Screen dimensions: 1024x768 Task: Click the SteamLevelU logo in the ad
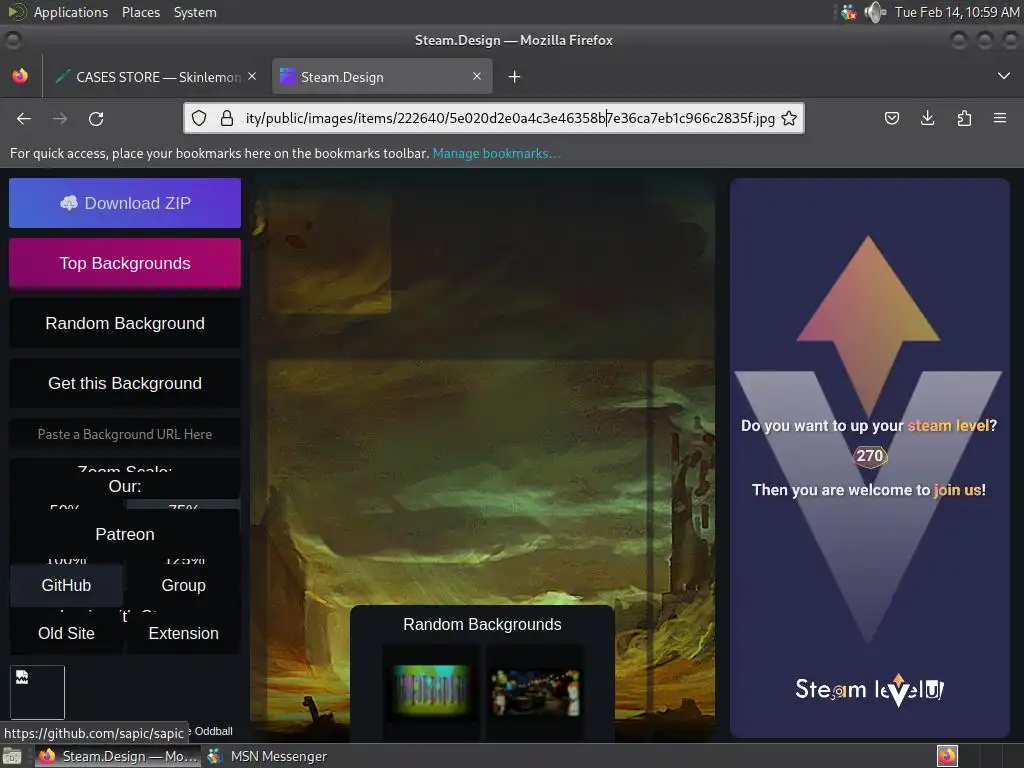point(869,690)
